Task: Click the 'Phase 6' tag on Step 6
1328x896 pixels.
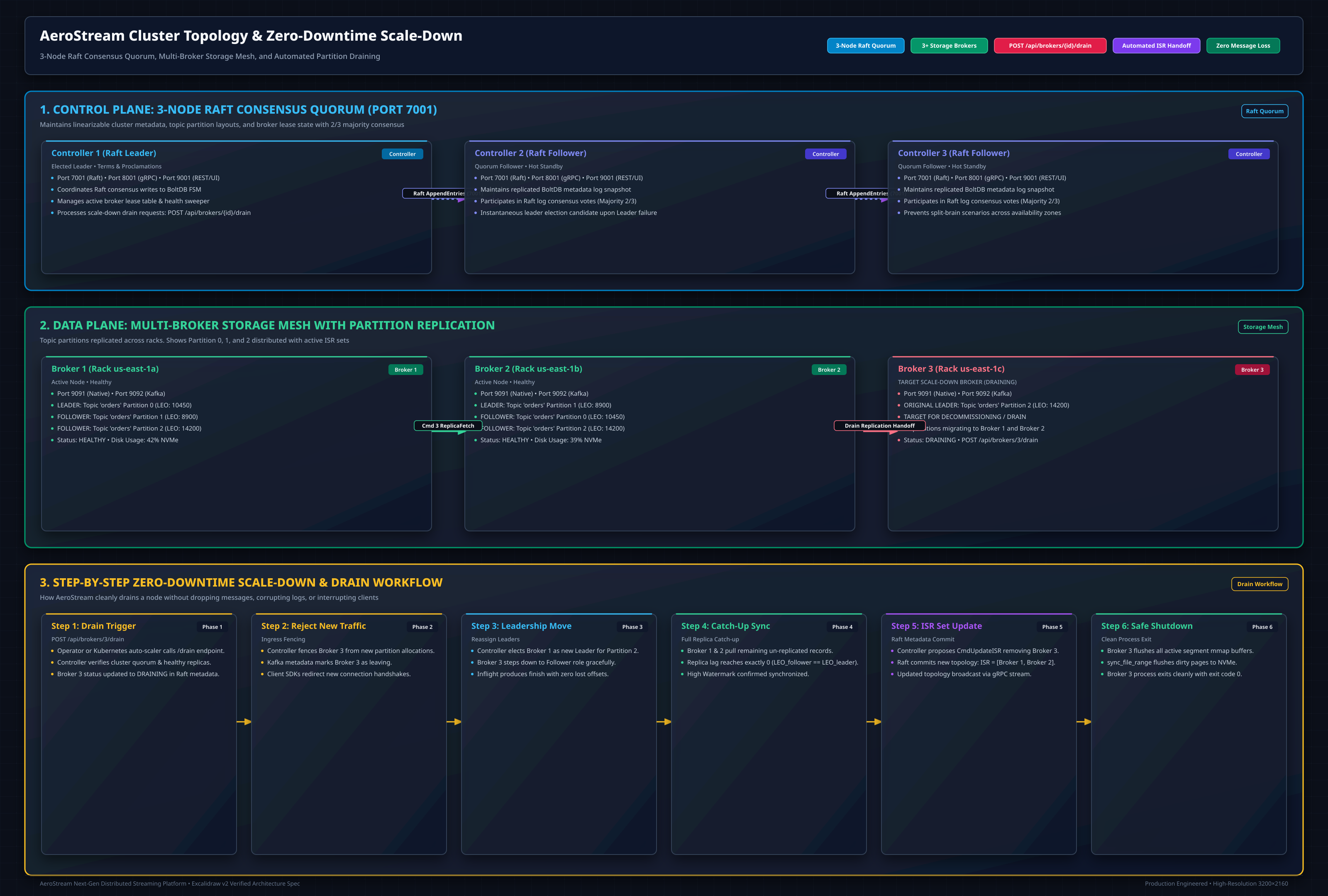Action: pyautogui.click(x=1262, y=626)
